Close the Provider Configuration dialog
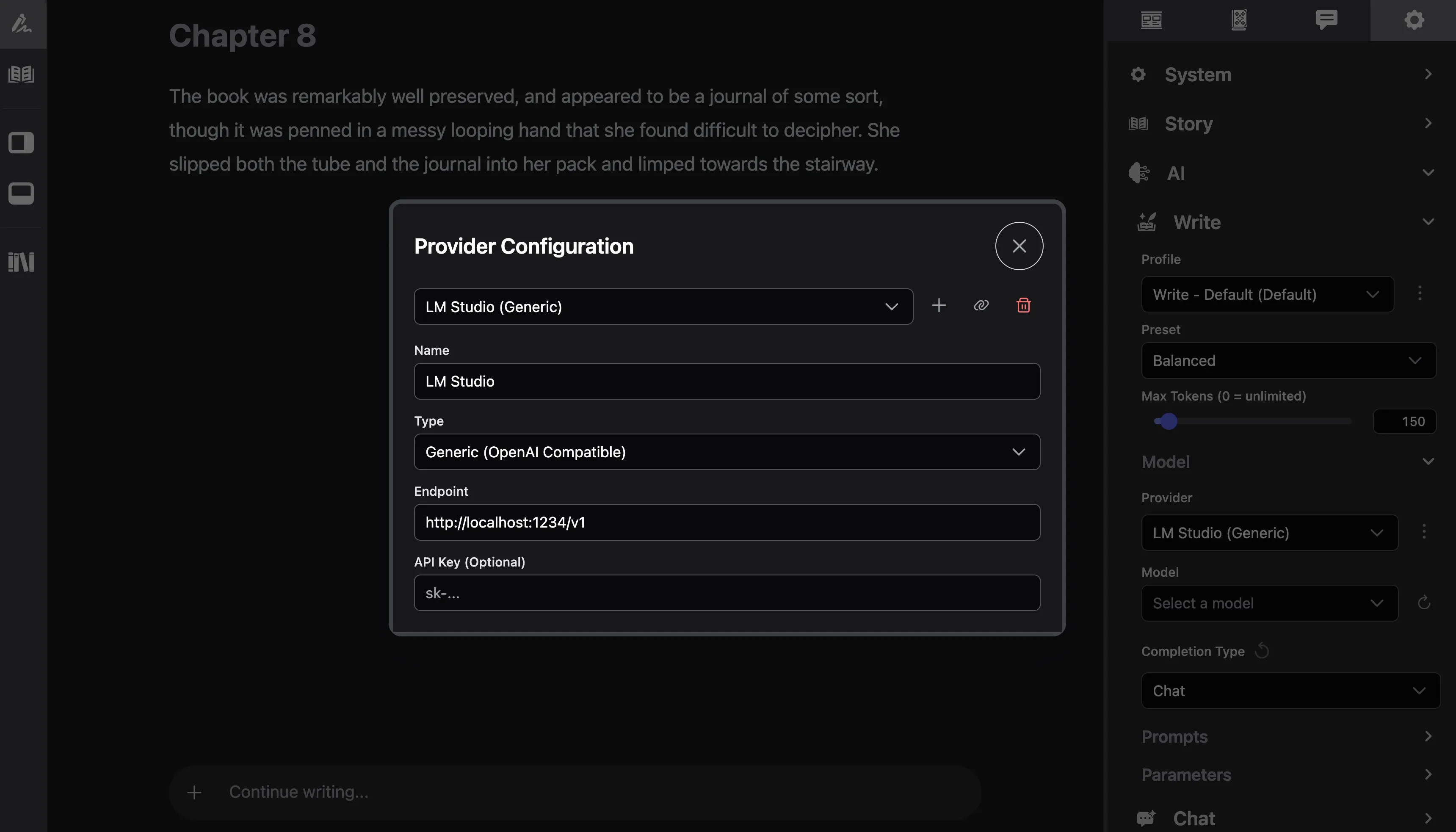The width and height of the screenshot is (1456, 832). pos(1019,246)
